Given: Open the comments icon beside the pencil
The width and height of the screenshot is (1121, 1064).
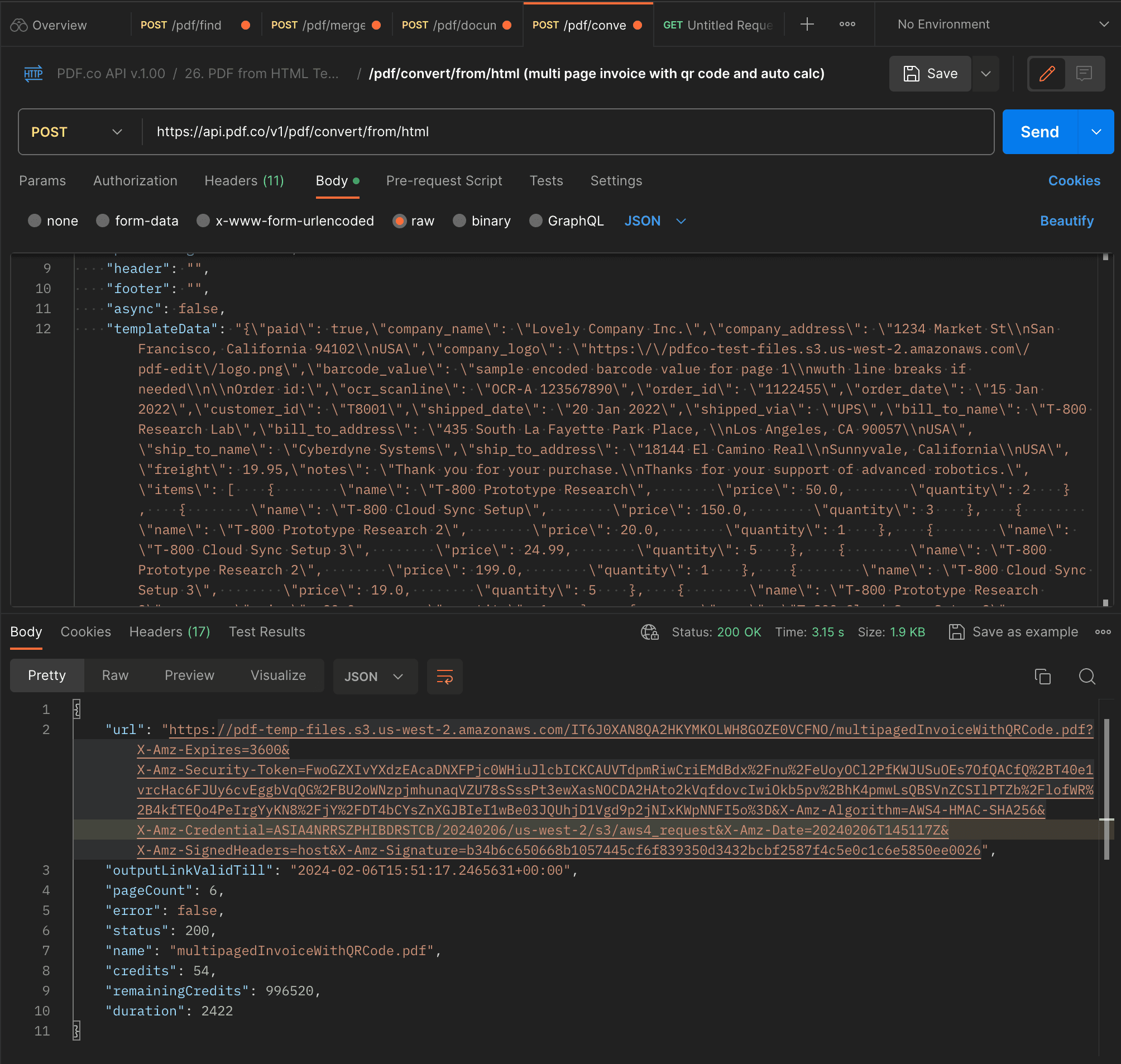Looking at the screenshot, I should point(1084,74).
